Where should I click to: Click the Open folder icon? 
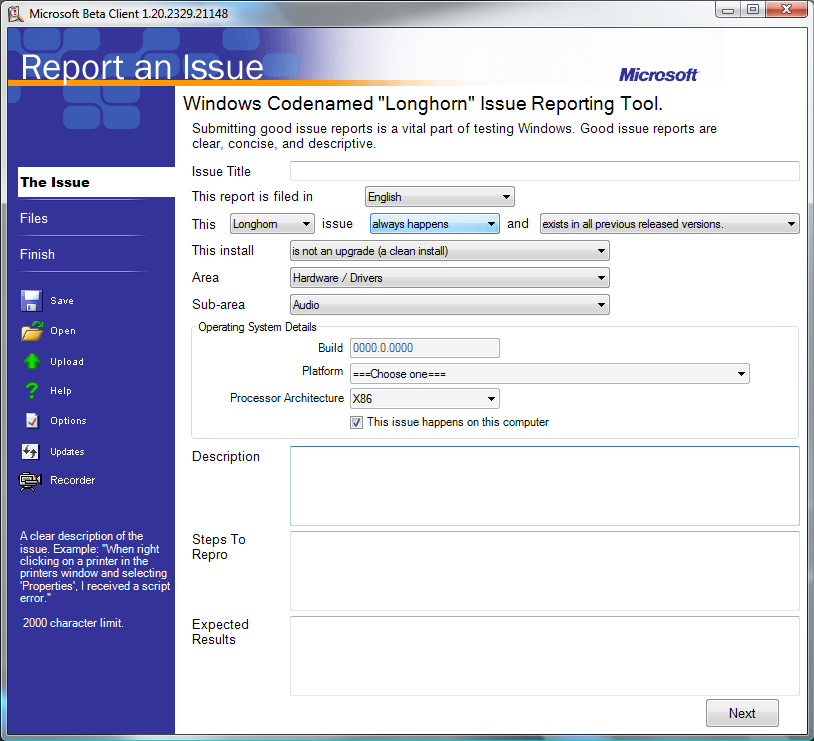click(32, 331)
